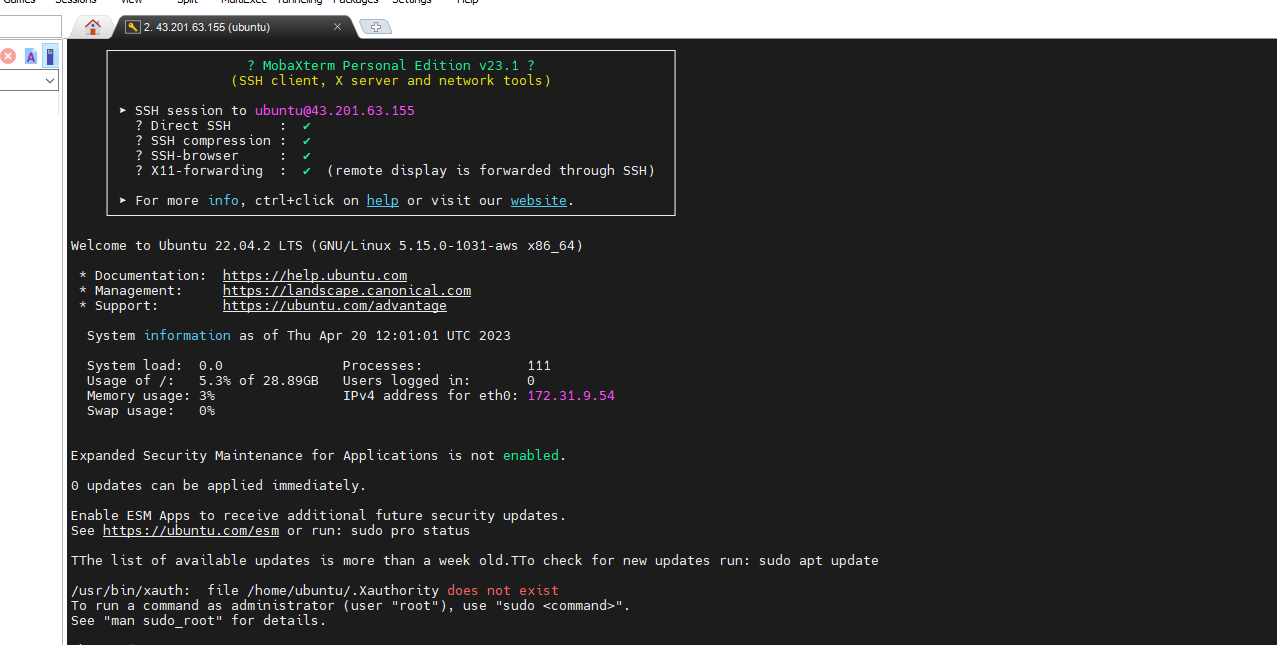Image resolution: width=1277 pixels, height=645 pixels.
Task: Click the 'Users logged in:' label
Action: (407, 380)
